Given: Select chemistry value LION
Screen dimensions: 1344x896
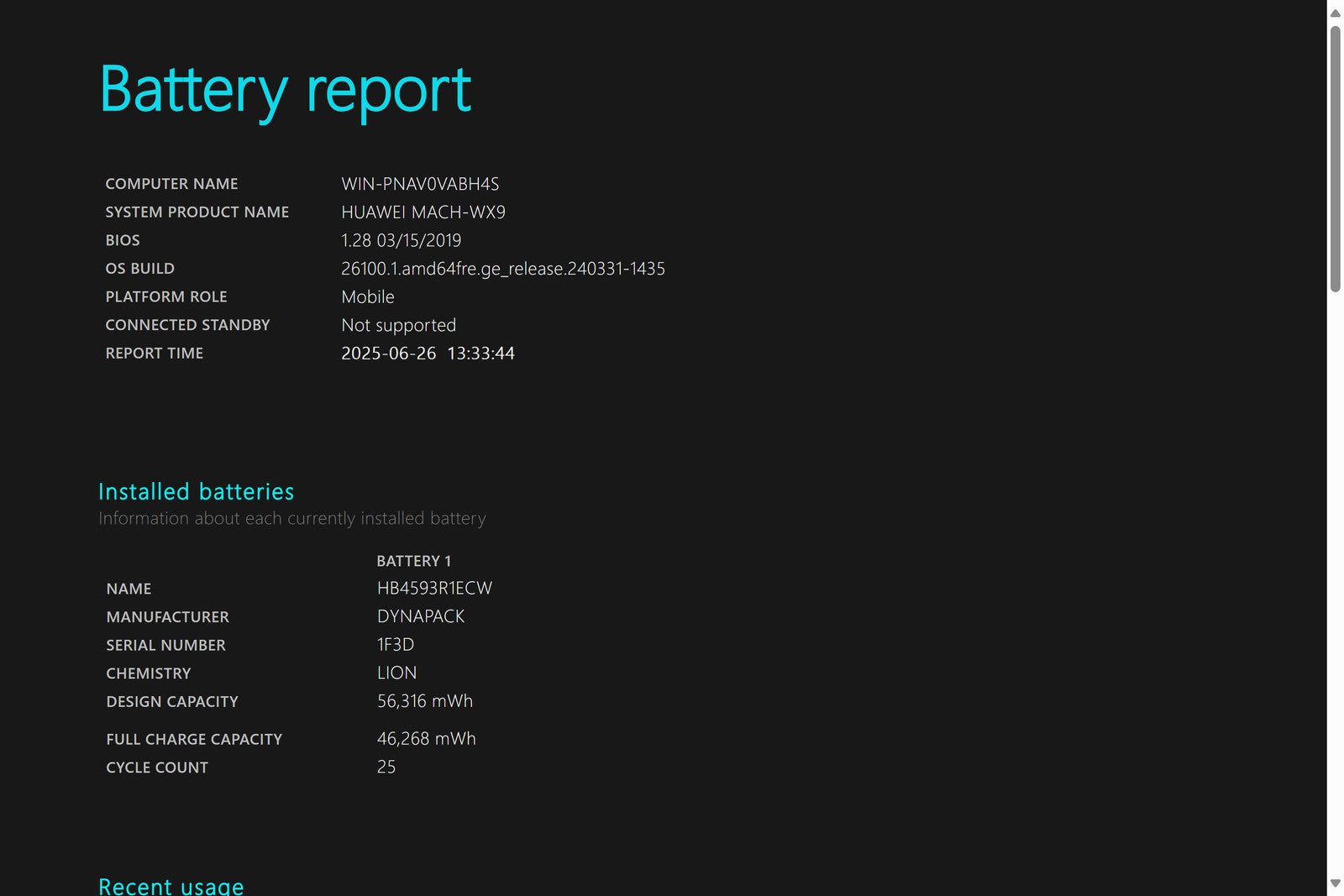Looking at the screenshot, I should pyautogui.click(x=396, y=673).
